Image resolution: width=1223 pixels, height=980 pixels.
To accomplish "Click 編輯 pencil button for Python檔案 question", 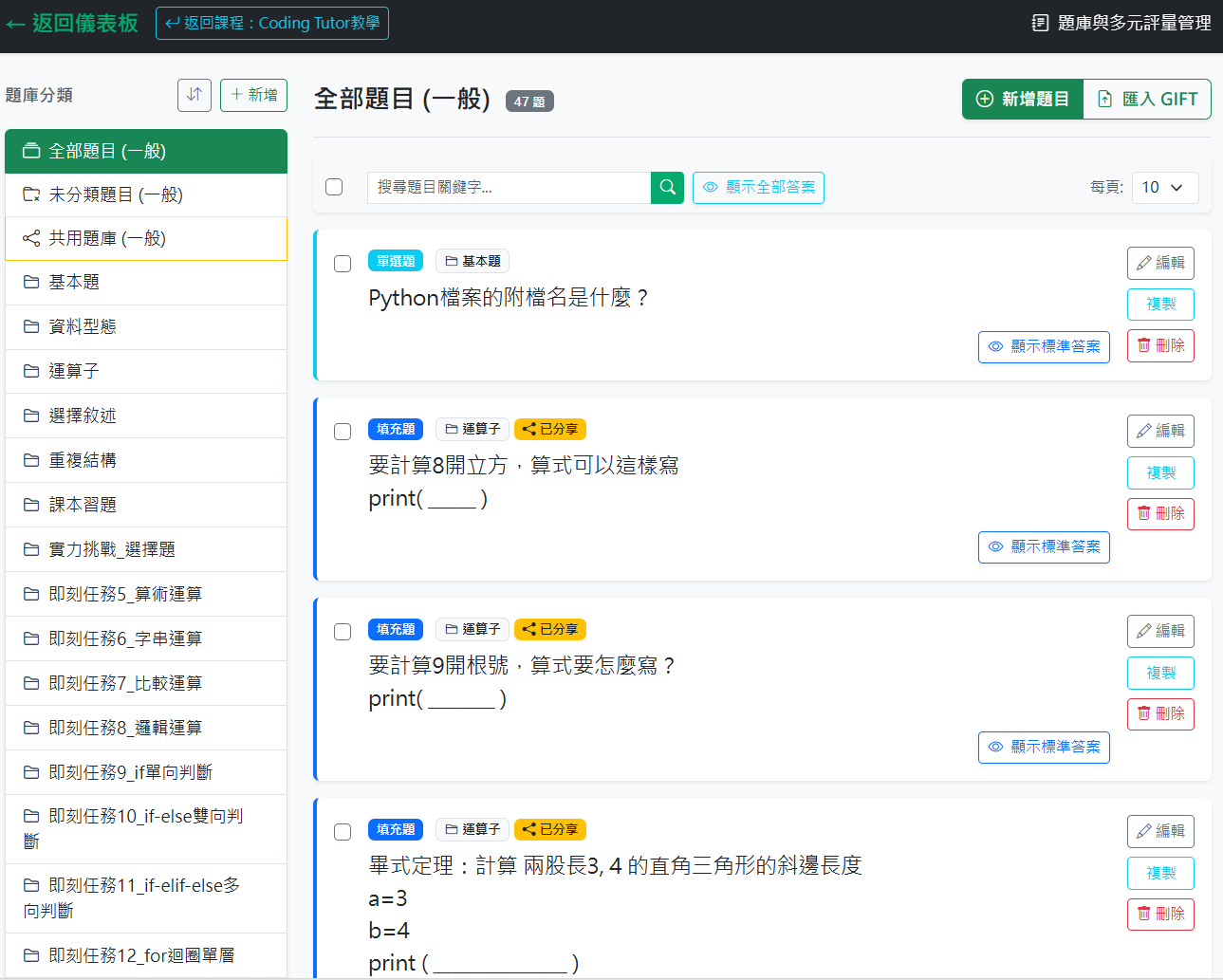I will click(x=1159, y=263).
